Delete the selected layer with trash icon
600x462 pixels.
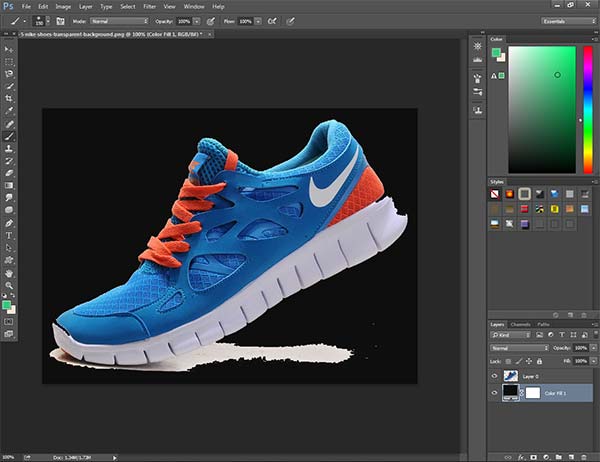pyautogui.click(x=584, y=457)
